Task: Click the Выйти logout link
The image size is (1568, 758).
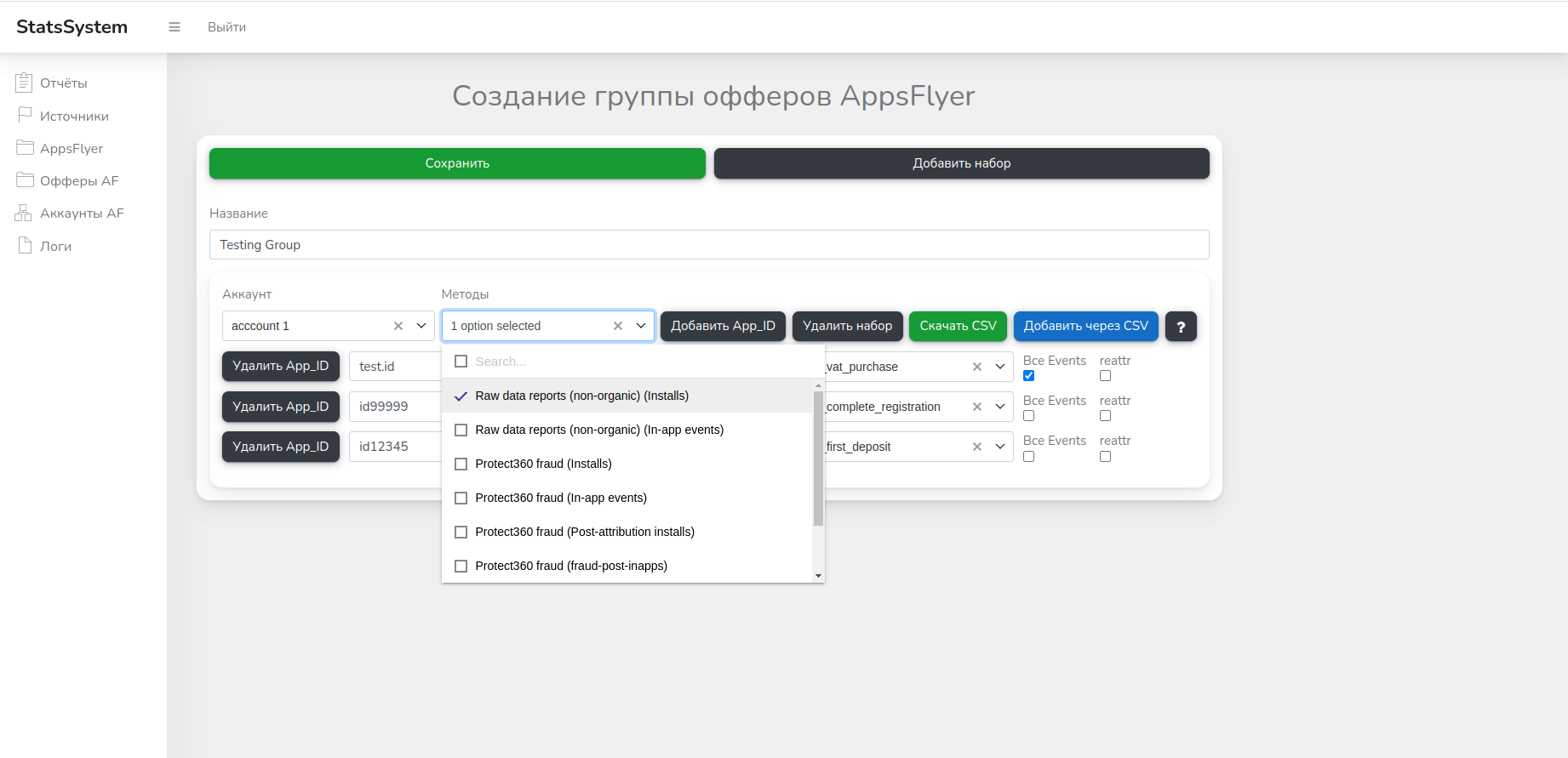Action: coord(226,27)
